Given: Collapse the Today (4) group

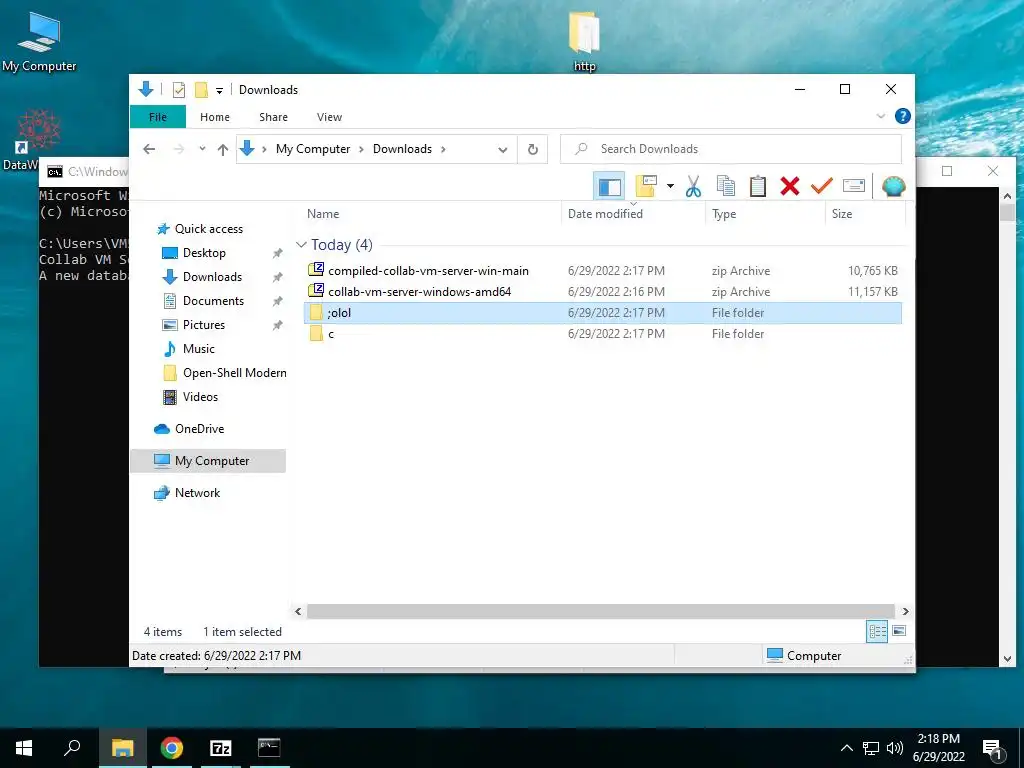Looking at the screenshot, I should coord(301,245).
